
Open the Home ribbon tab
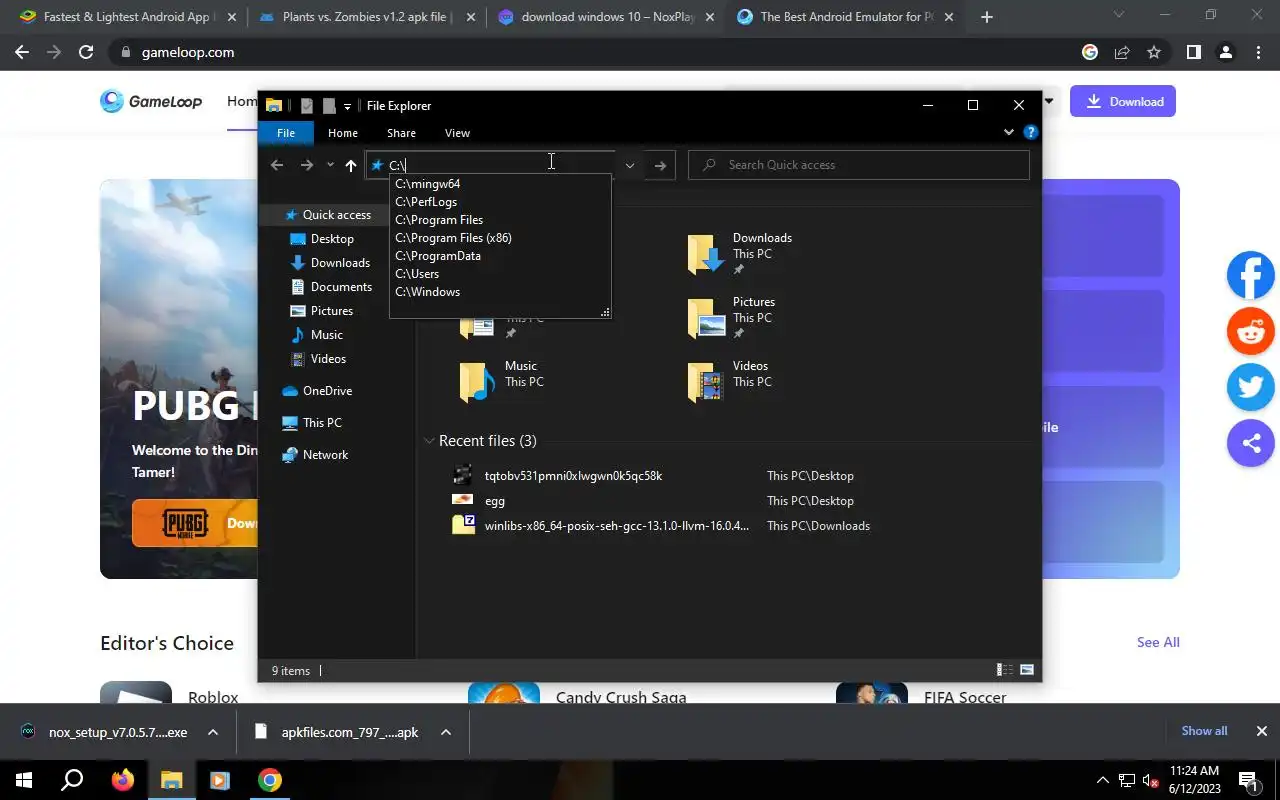coord(343,133)
